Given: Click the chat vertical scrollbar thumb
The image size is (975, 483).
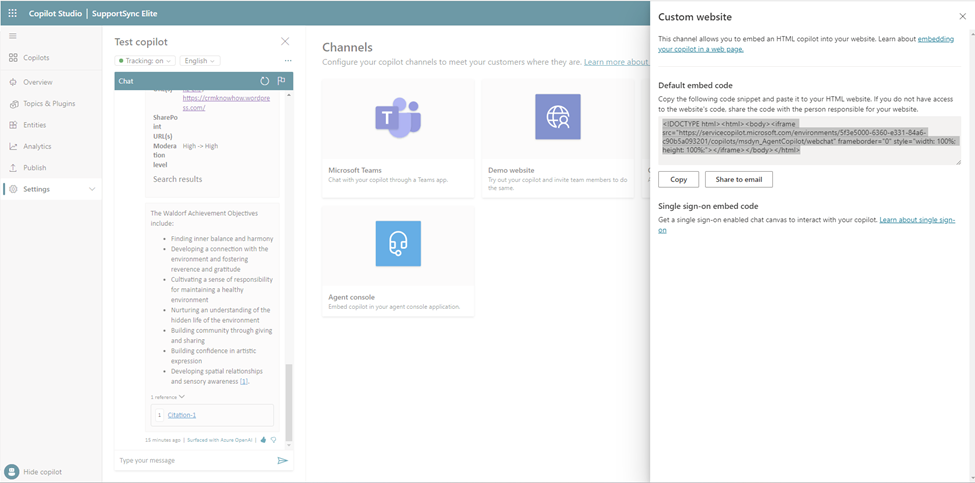Looking at the screenshot, I should point(288,403).
